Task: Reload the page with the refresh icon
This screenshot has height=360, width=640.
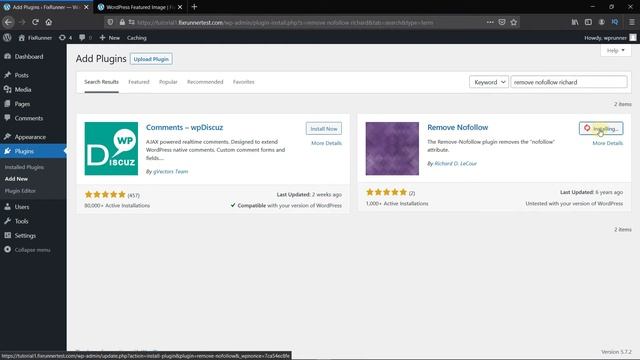Action: click(x=36, y=22)
